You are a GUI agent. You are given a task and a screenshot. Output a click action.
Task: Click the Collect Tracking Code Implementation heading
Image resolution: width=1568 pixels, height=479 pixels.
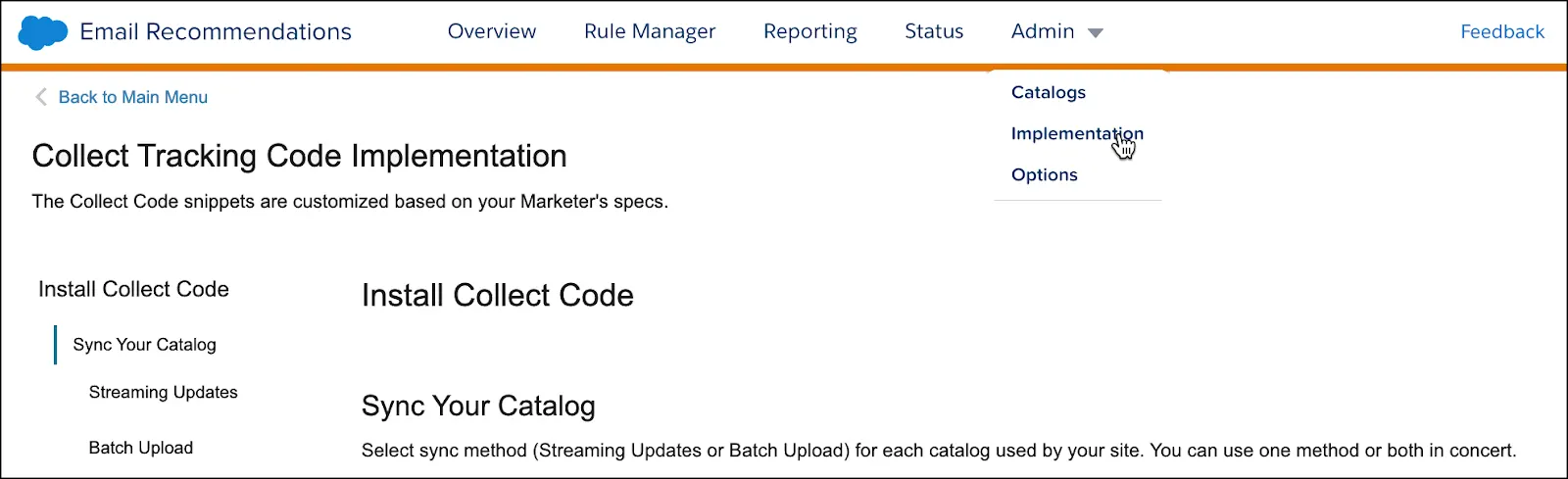click(x=299, y=156)
